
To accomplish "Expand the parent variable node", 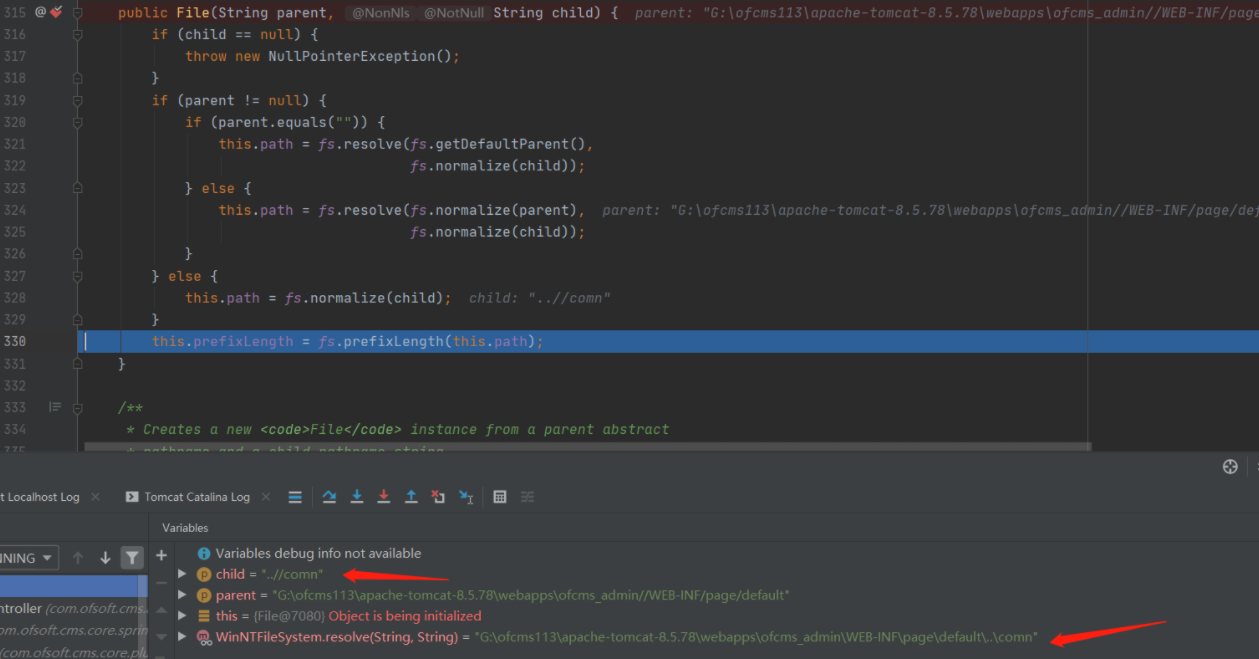I will [x=182, y=595].
